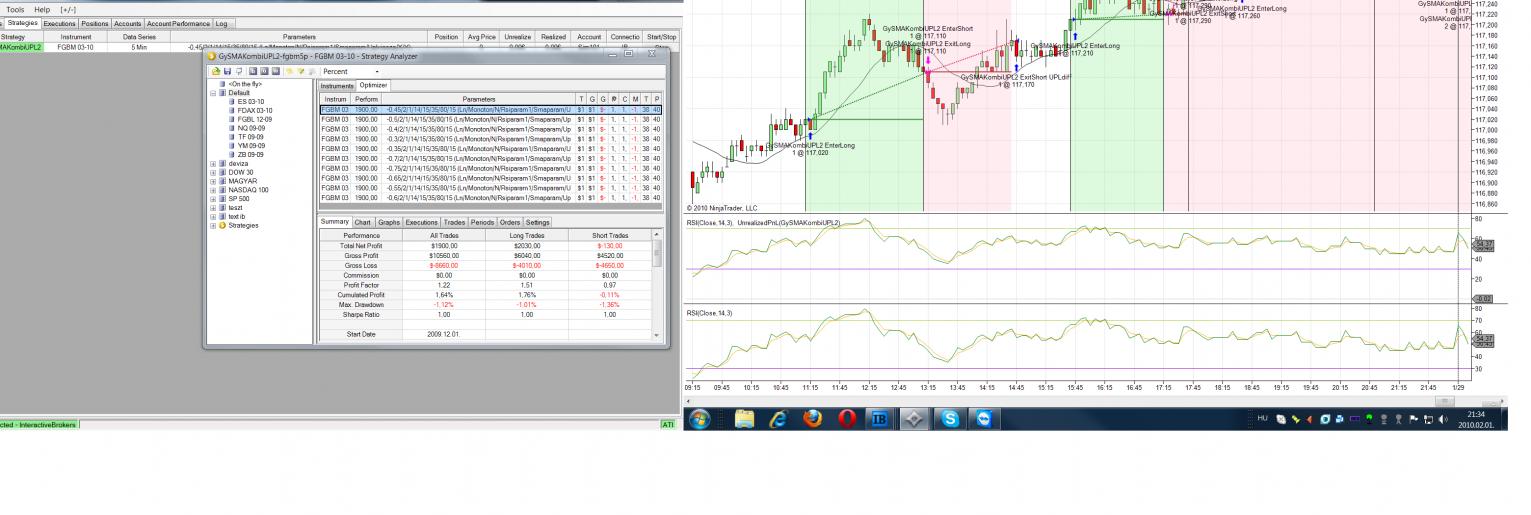The width and height of the screenshot is (1531, 515).
Task: Open the Chart results tab
Action: 362,222
